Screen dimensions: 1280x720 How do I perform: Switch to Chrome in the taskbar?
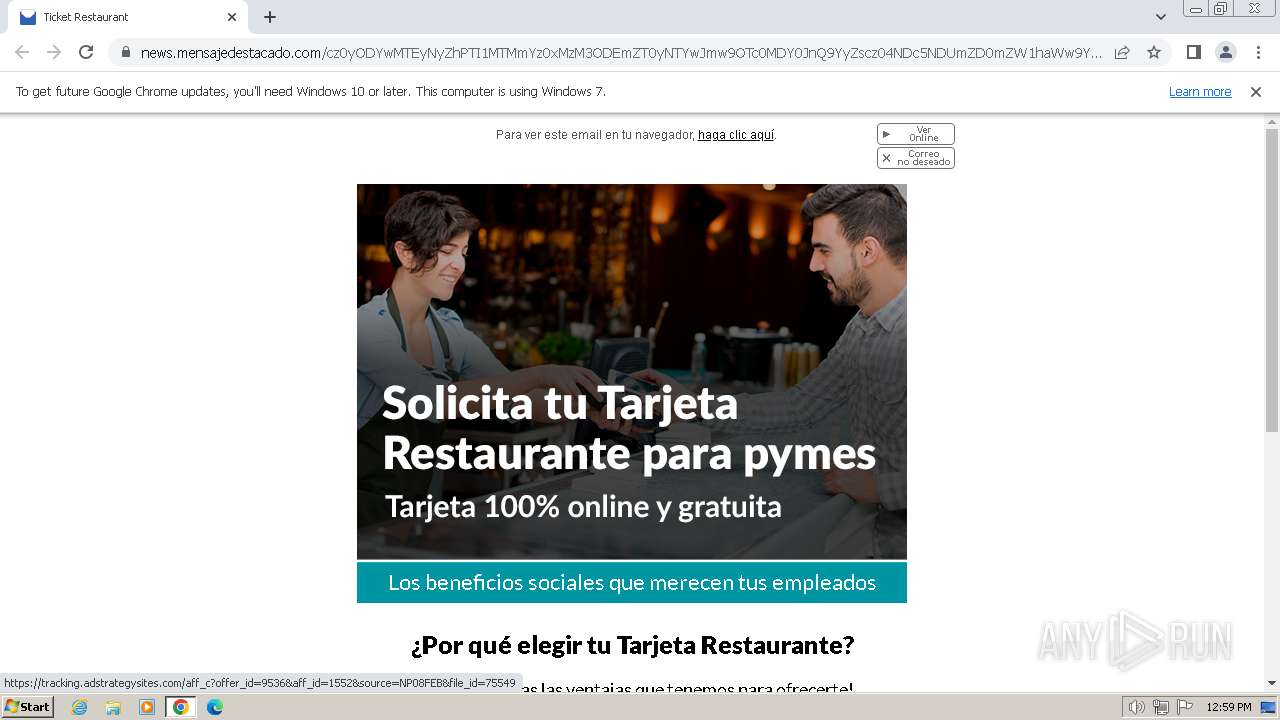(181, 707)
